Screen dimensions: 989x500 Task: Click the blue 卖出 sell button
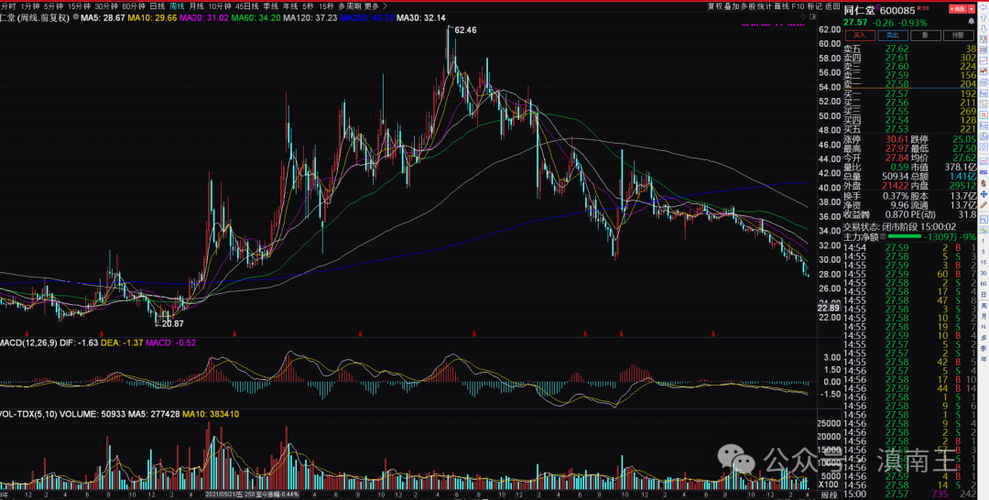click(x=892, y=35)
